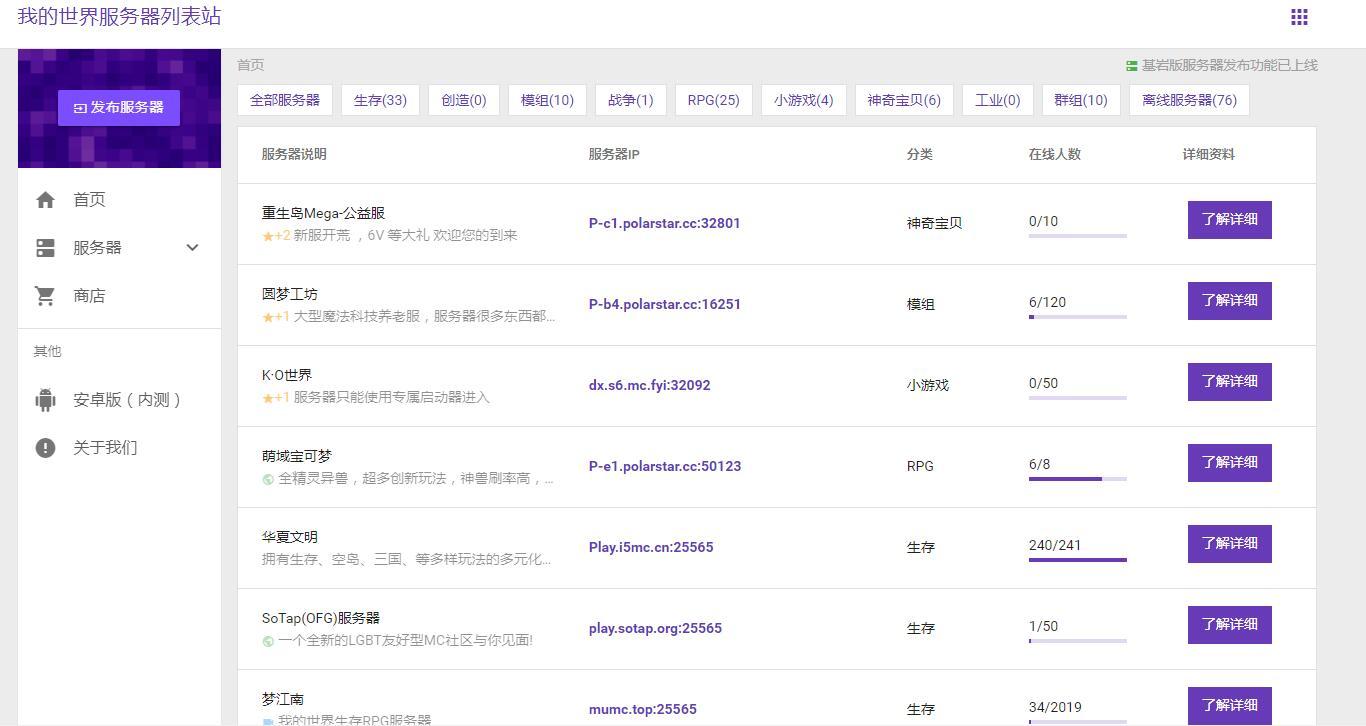Click IP Play.i5mc.cn:25565
This screenshot has width=1366, height=726.
click(x=651, y=548)
